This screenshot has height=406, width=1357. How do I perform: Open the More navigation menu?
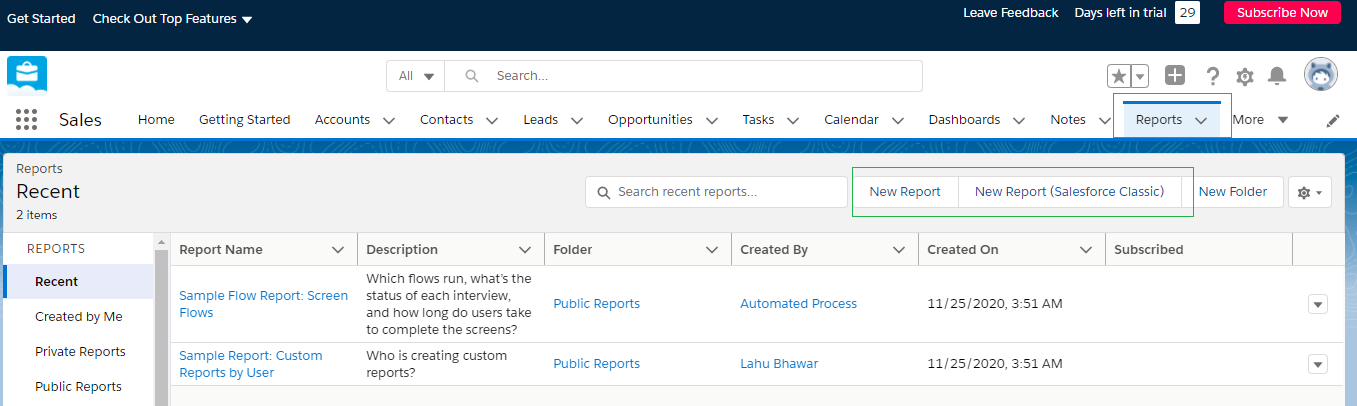pos(1260,119)
